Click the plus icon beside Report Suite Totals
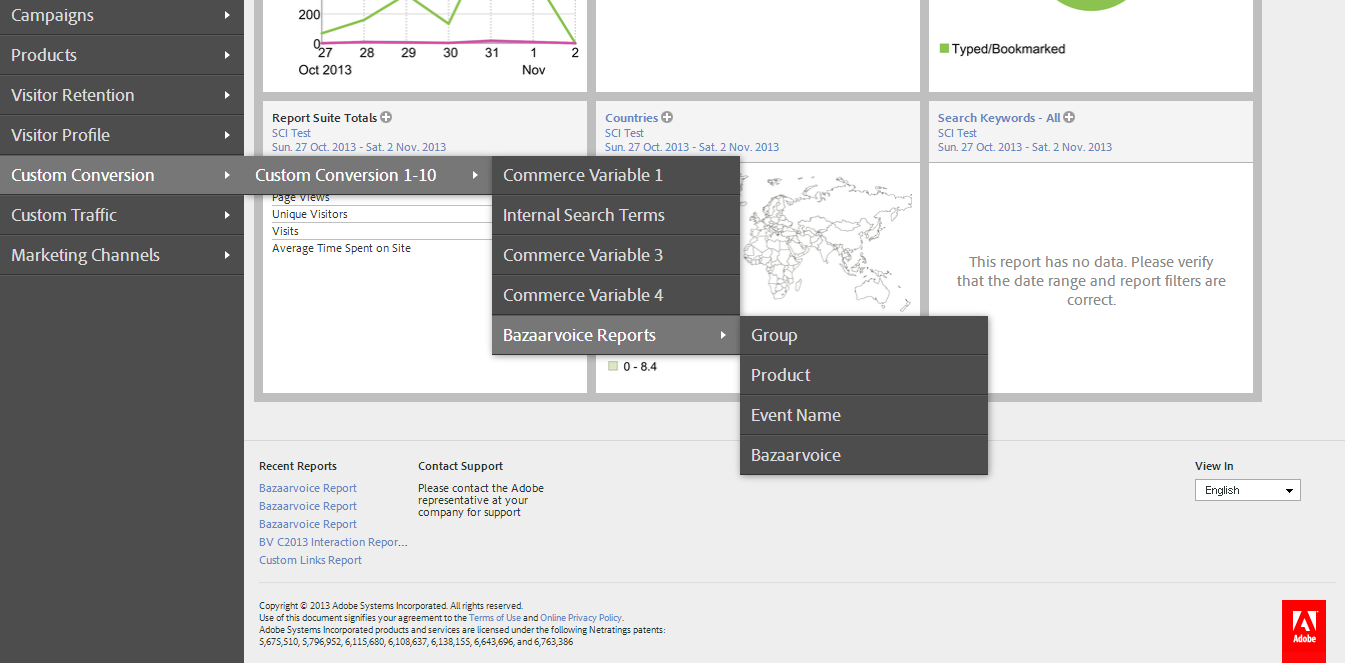 tap(386, 118)
